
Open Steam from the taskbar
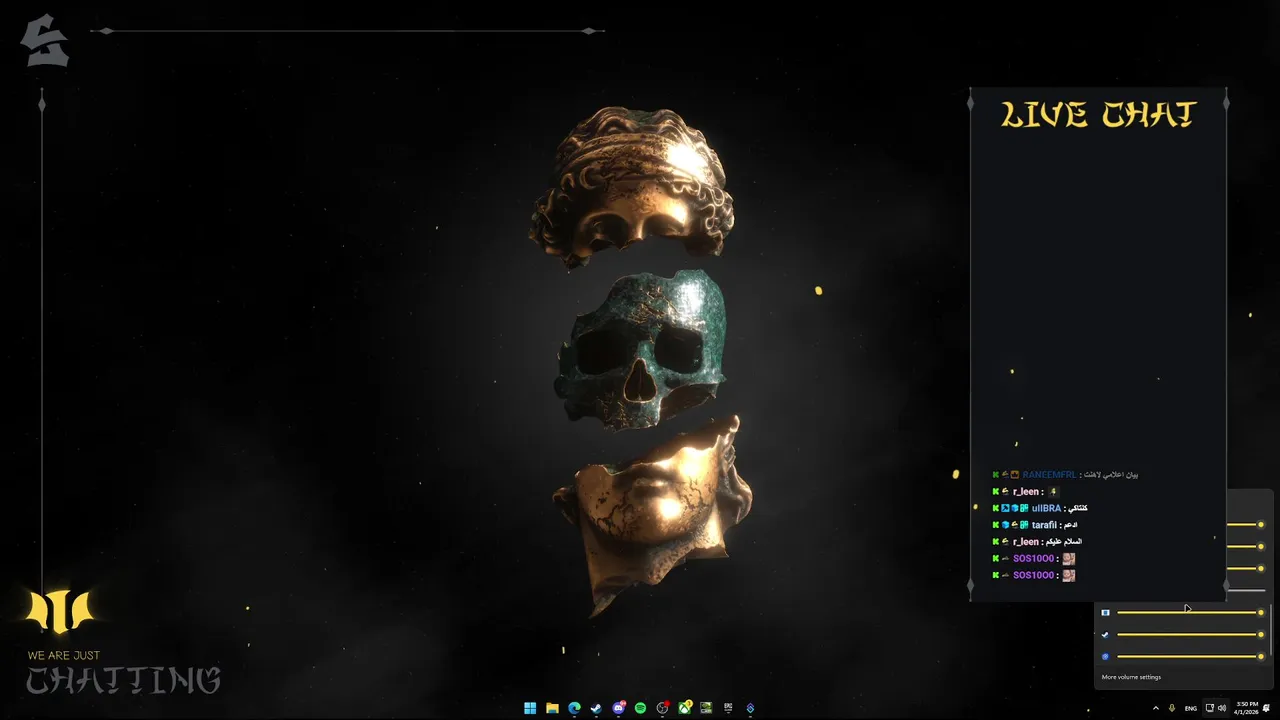(x=596, y=708)
